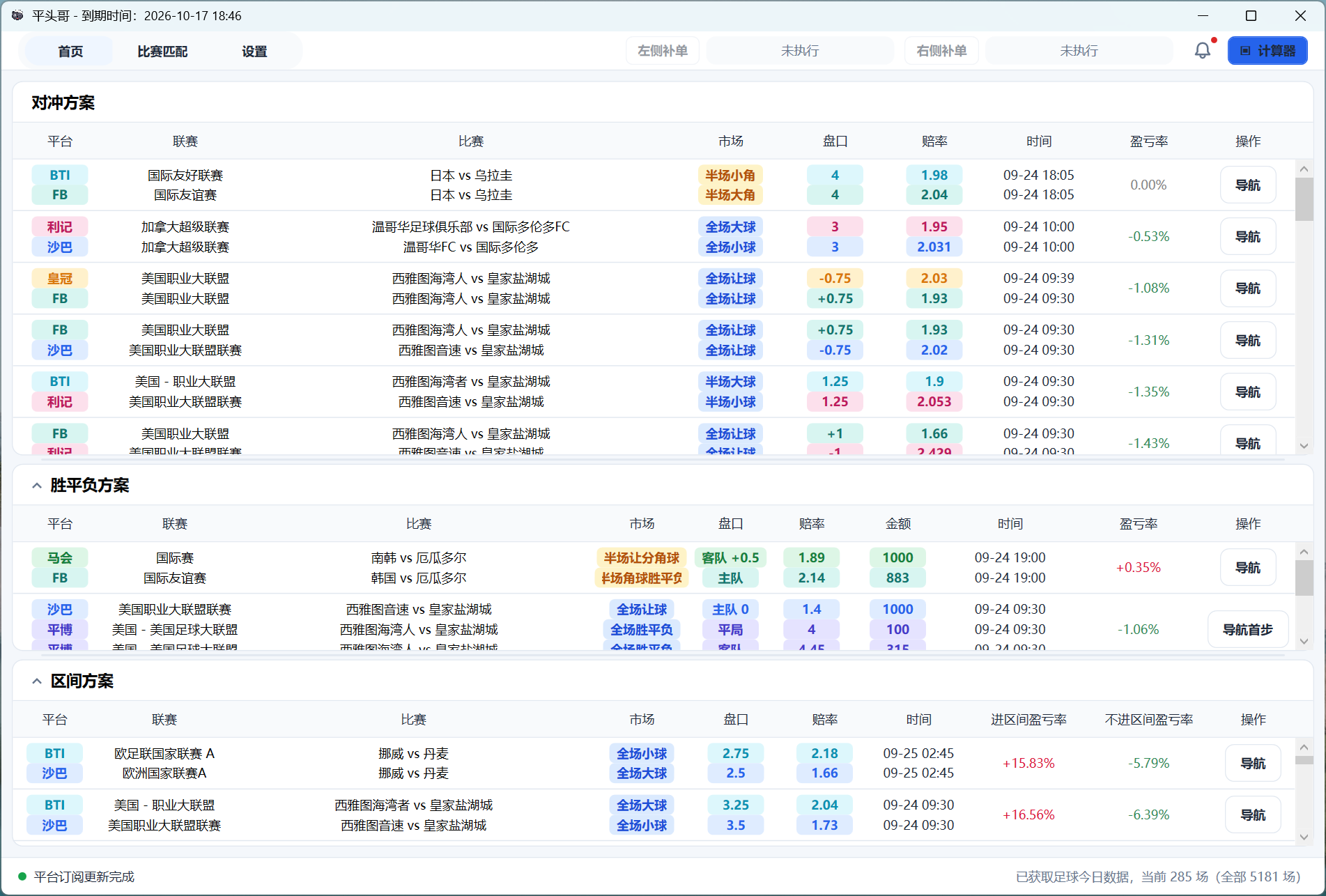The image size is (1326, 896).
Task: Click the 客队 +0.5 handicap tag
Action: pyautogui.click(x=730, y=558)
